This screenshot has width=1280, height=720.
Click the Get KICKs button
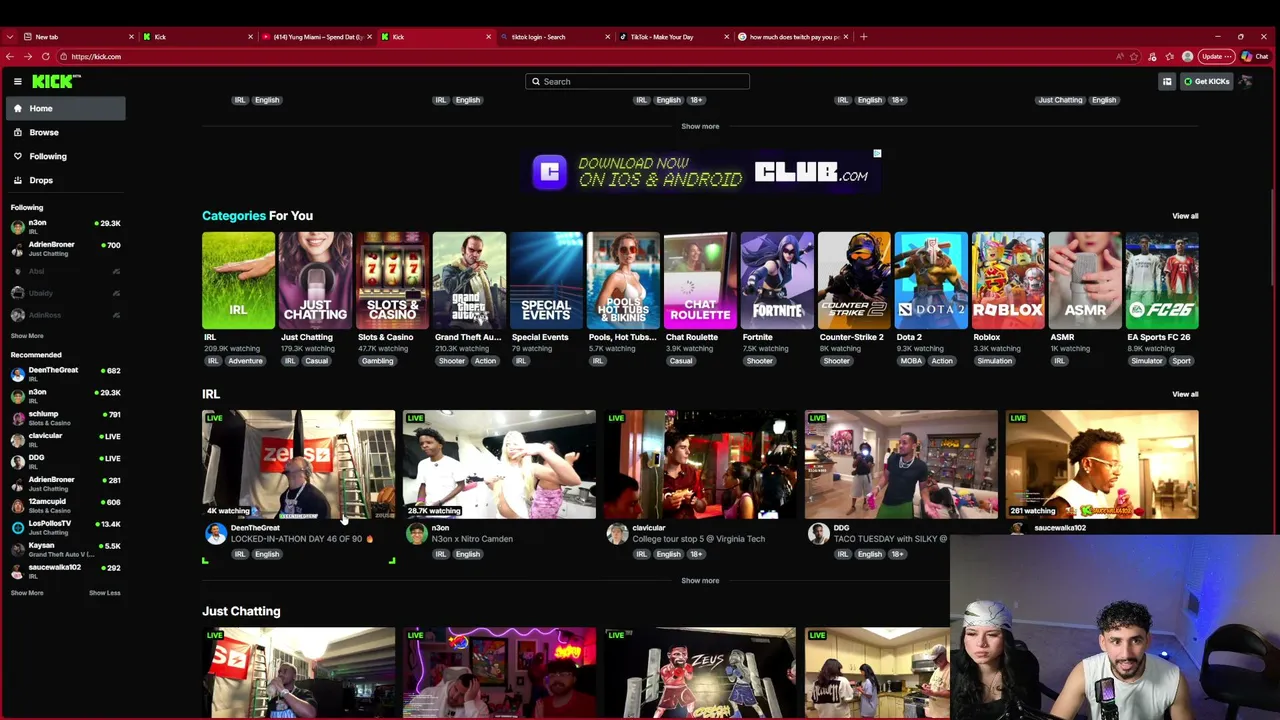point(1206,81)
